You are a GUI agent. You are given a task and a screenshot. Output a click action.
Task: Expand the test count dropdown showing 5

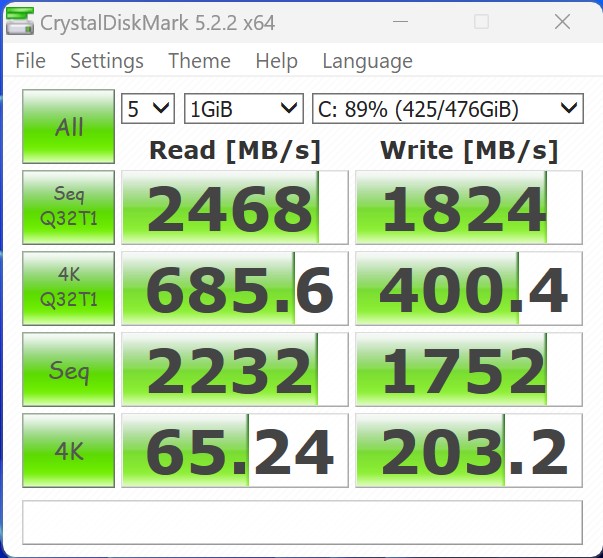tap(148, 108)
